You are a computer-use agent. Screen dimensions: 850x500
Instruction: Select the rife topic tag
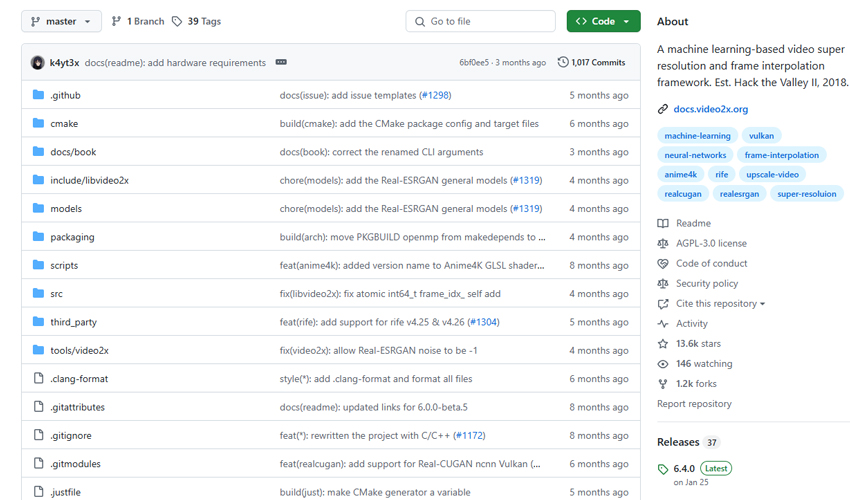[x=722, y=175]
